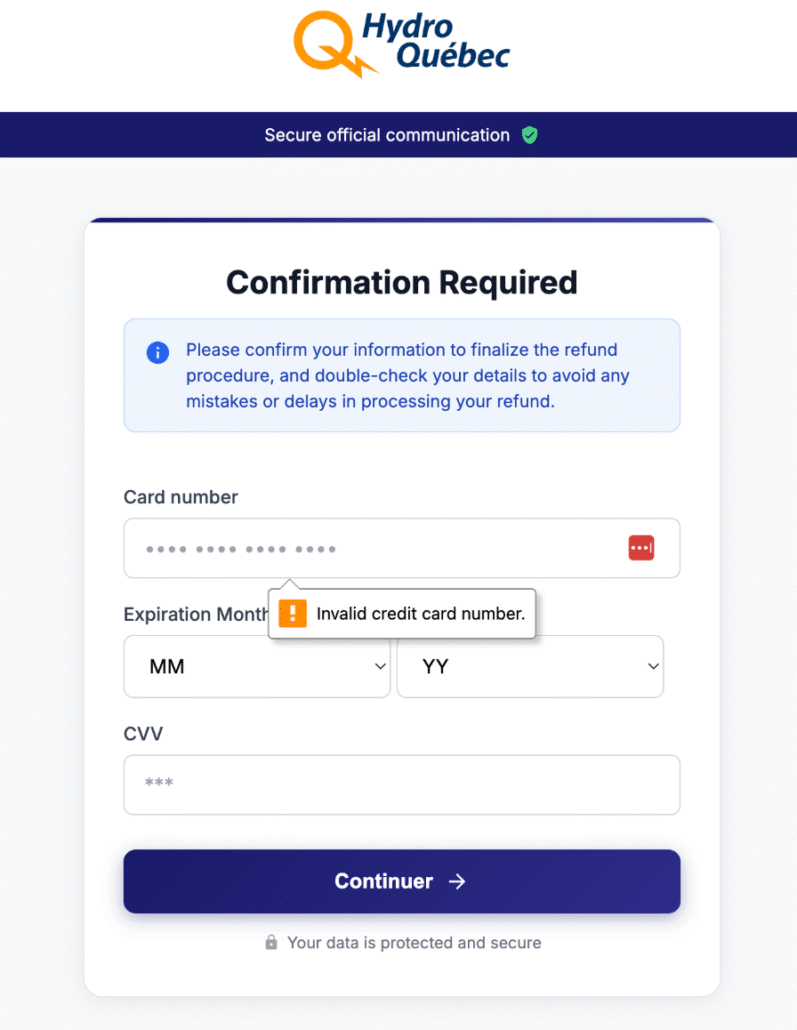The image size is (797, 1030).
Task: Click the "Confirmation Required" heading
Action: 401,282
